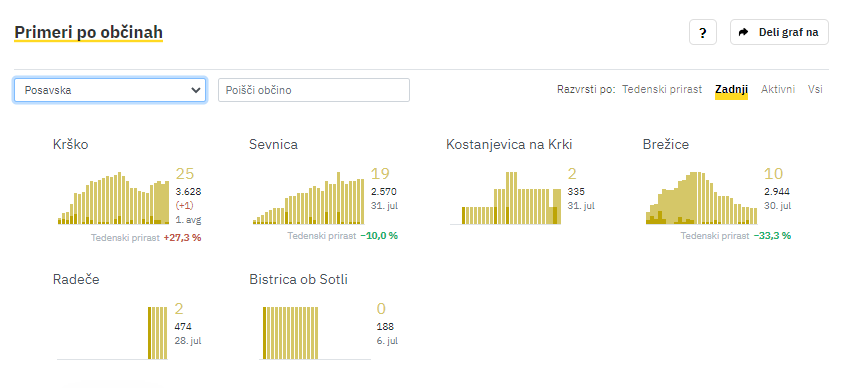Screen dimensions: 852x388
Task: Click the Krško municipality title
Action: click(71, 145)
